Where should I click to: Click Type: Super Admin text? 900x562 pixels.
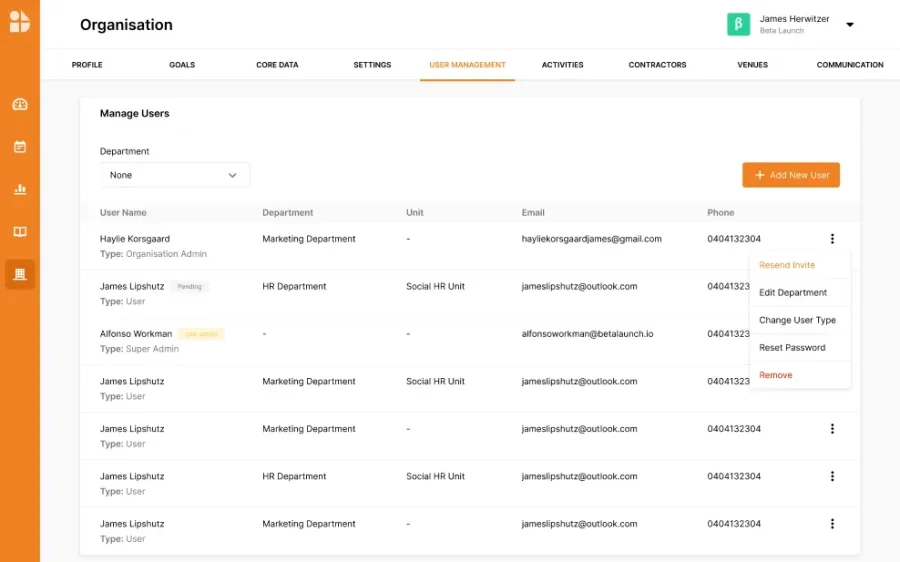point(139,349)
